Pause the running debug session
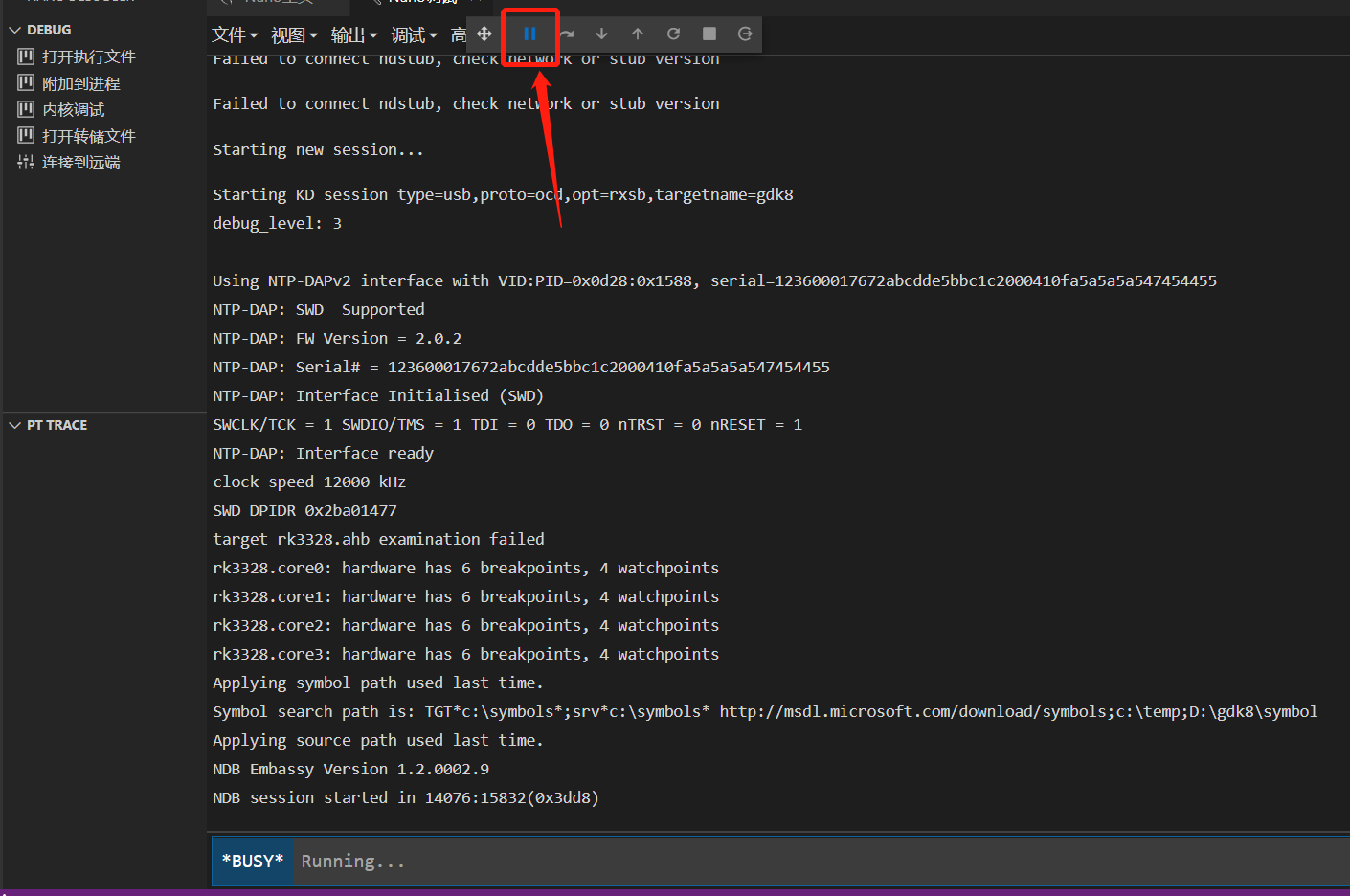1350x896 pixels. click(x=529, y=34)
